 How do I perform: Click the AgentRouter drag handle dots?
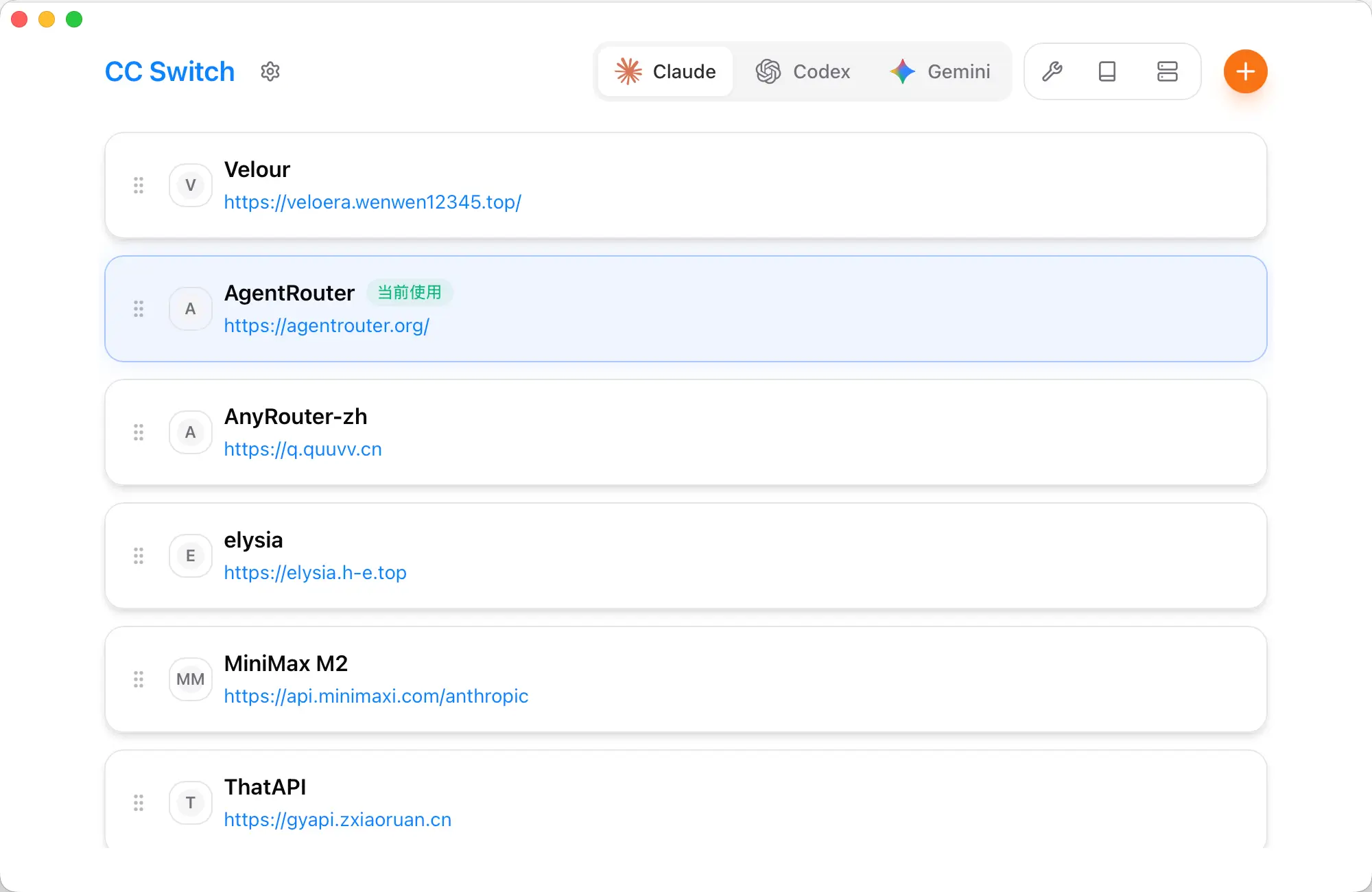(139, 309)
